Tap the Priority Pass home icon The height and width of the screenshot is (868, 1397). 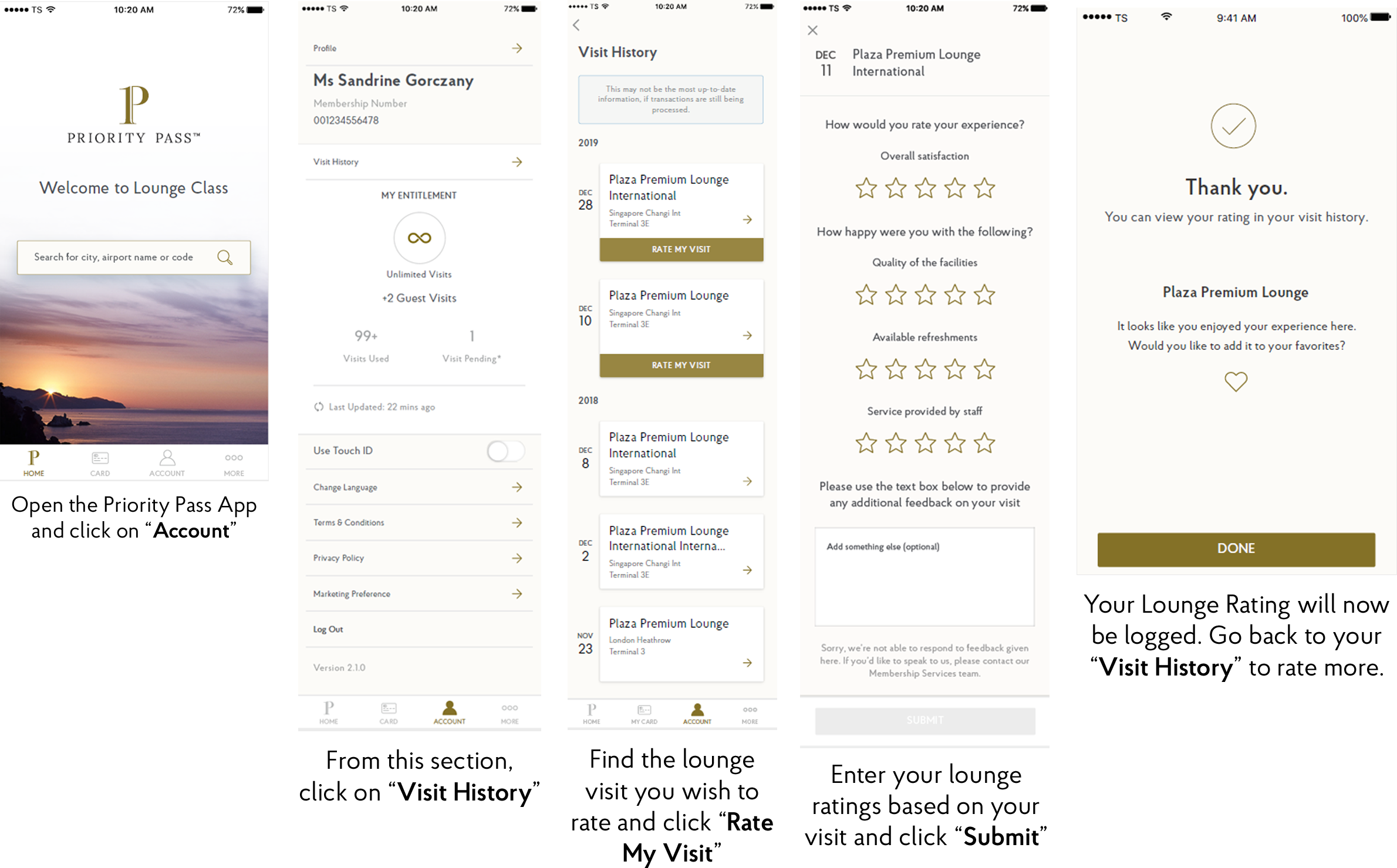click(34, 458)
